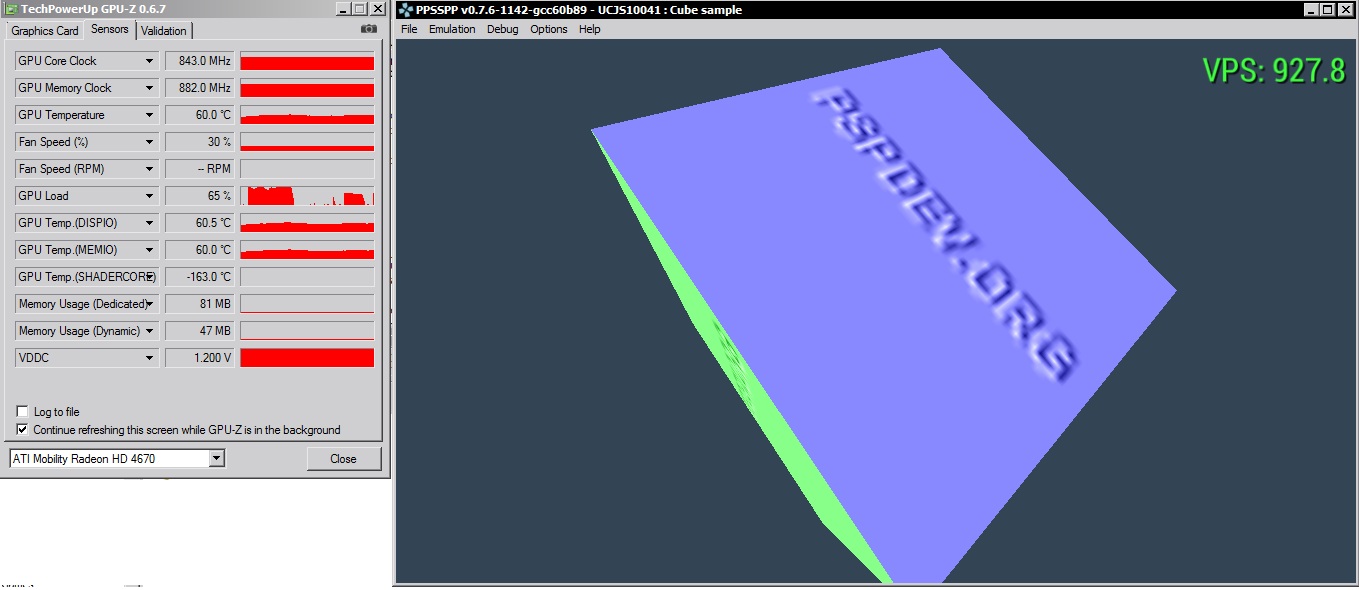Switch to the Graphics Card tab
Image resolution: width=1359 pixels, height=590 pixels.
tap(45, 31)
